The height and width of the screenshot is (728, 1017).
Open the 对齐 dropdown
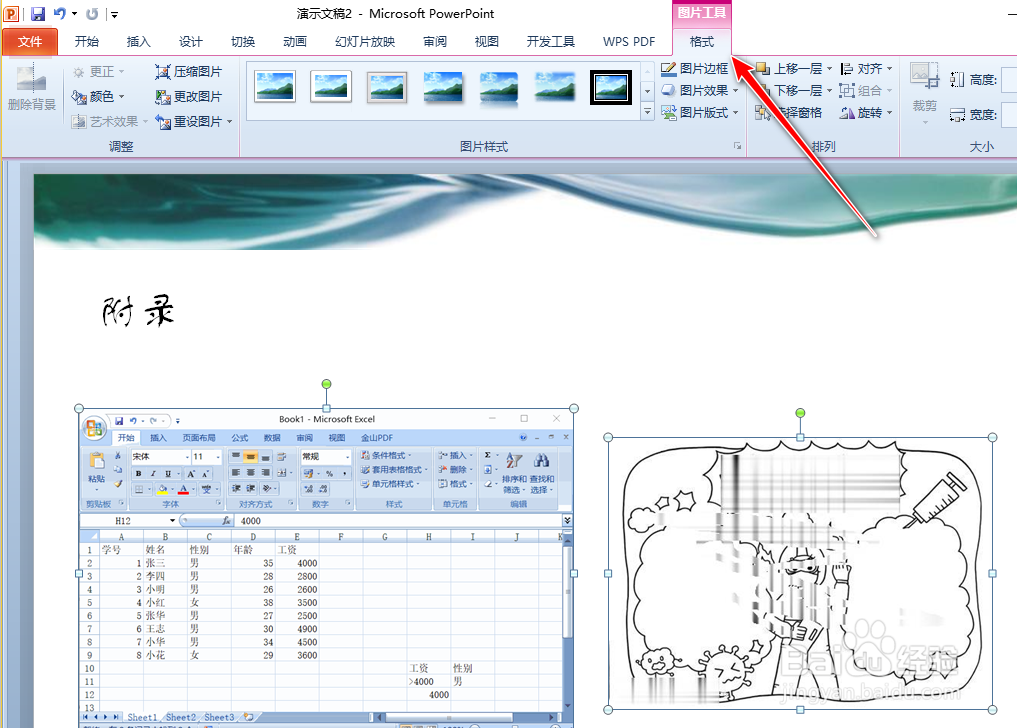click(867, 69)
